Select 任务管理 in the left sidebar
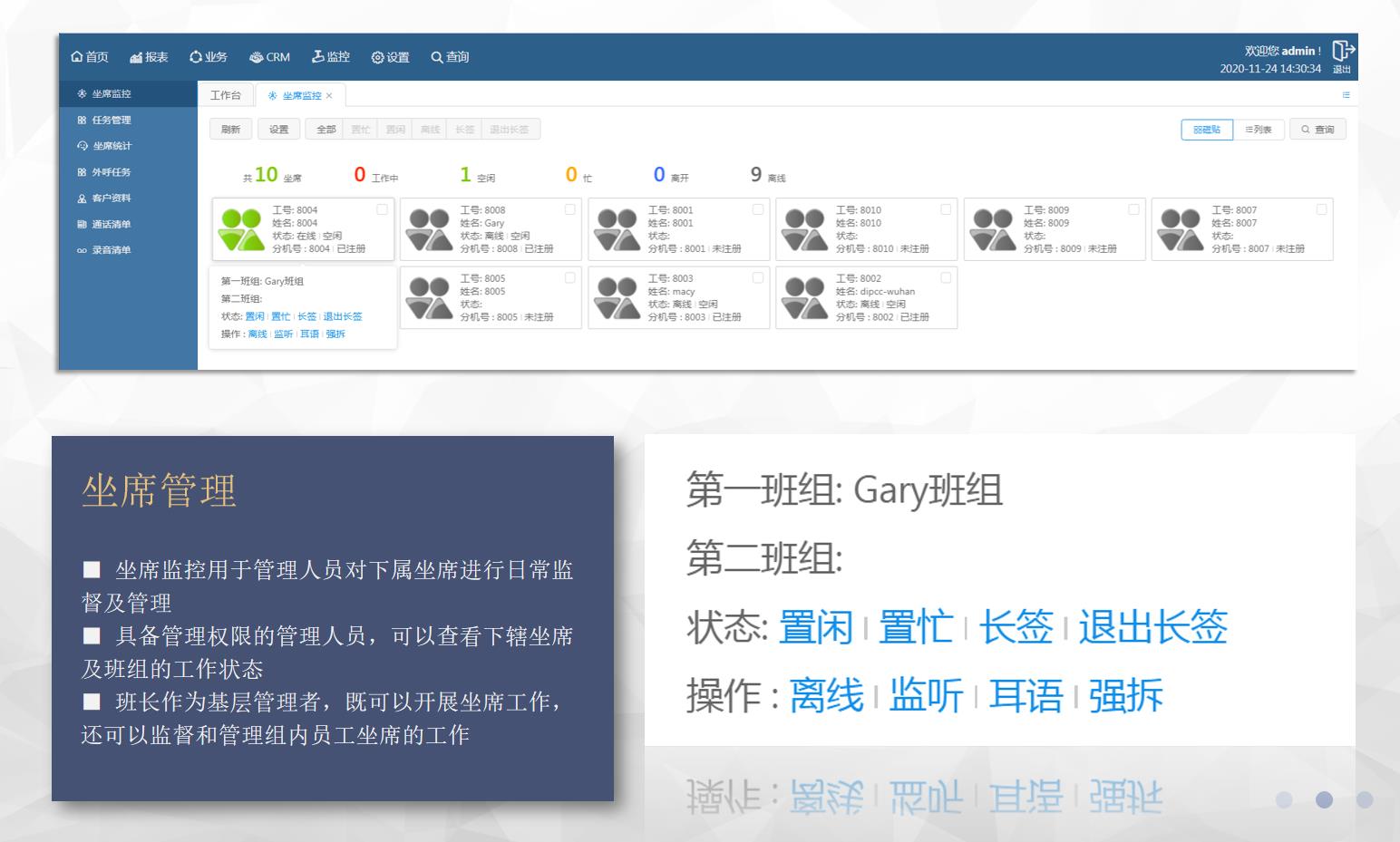This screenshot has height=842, width=1400. pos(128,120)
